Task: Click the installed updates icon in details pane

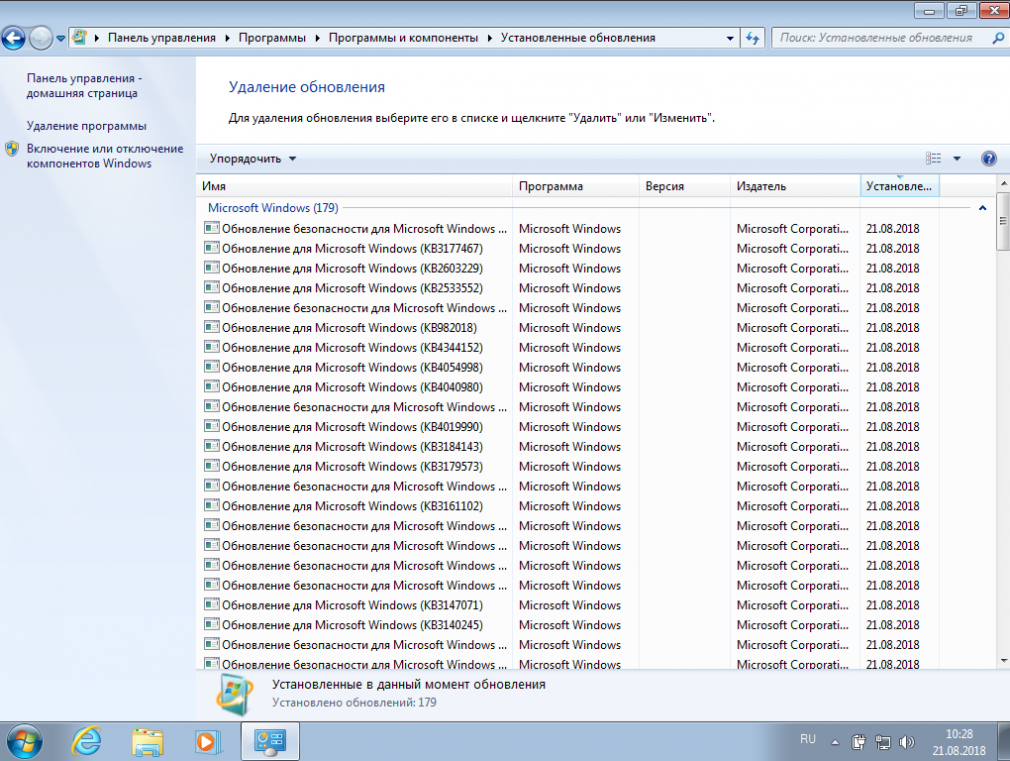Action: (234, 694)
